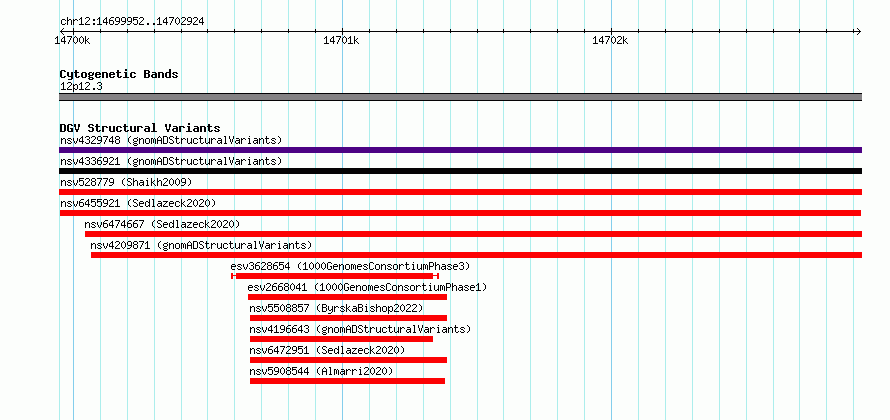
Task: Open the nsv6472951 (Sedlazeck2020) label
Action: point(328,350)
